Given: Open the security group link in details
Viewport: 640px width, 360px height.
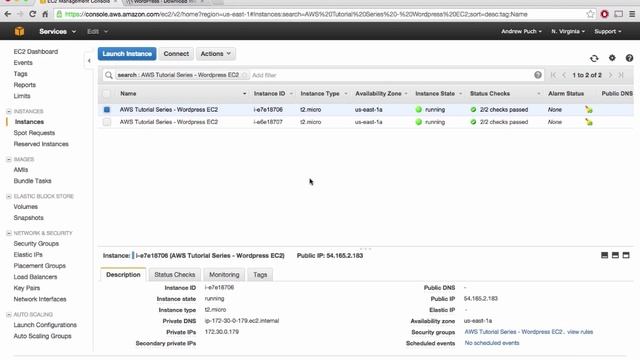Looking at the screenshot, I should [513, 332].
